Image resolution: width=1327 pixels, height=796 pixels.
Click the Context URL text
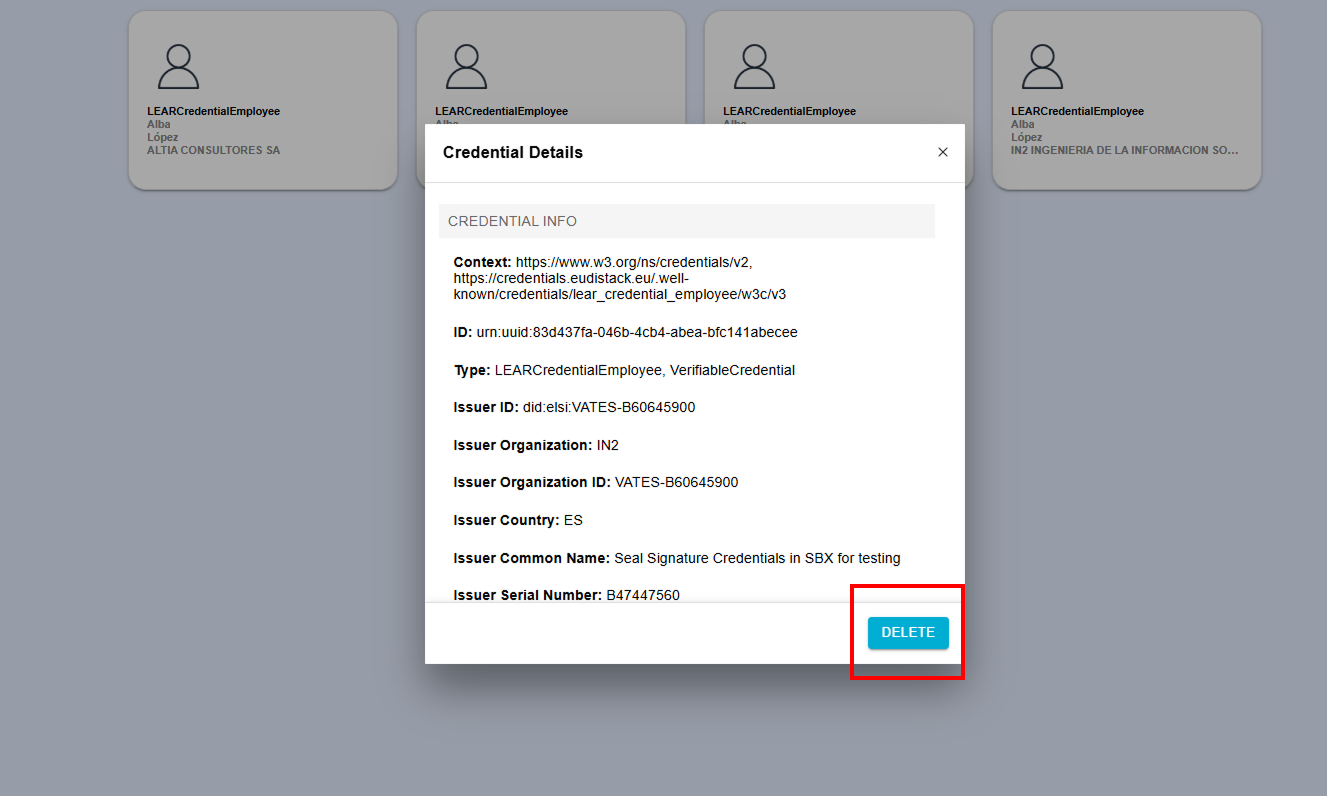[x=633, y=263]
